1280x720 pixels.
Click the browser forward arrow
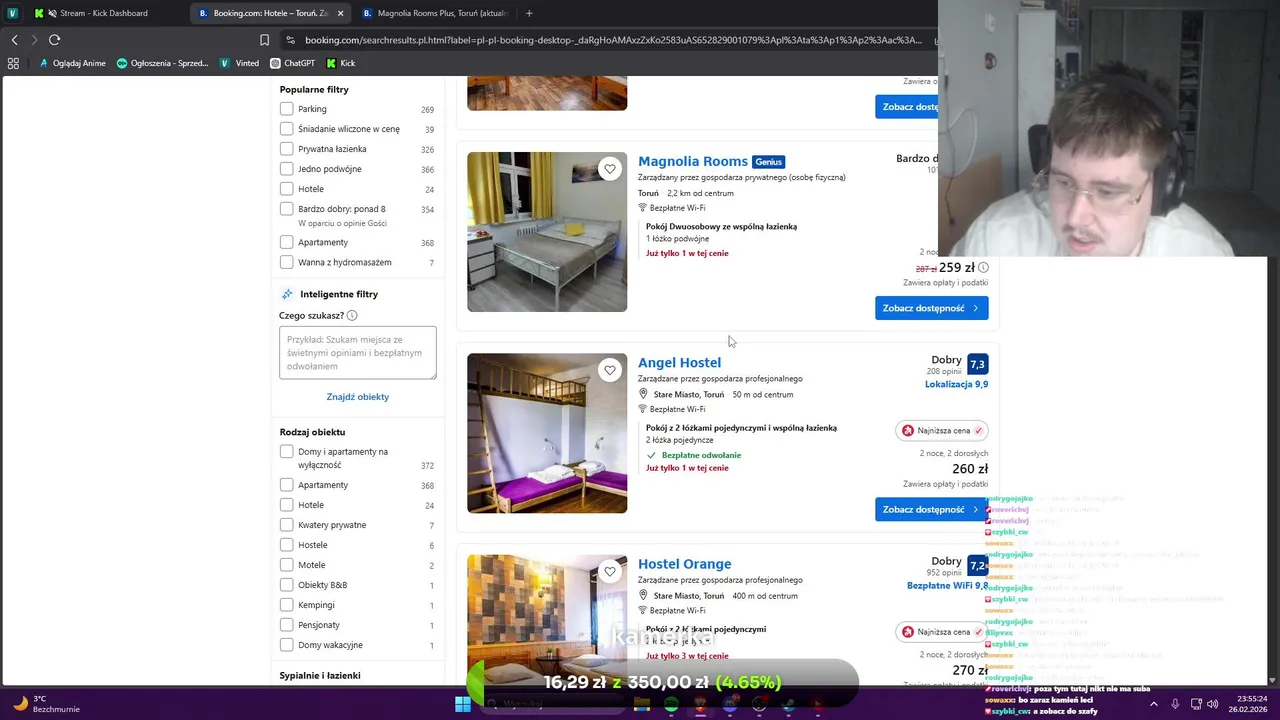coord(34,40)
